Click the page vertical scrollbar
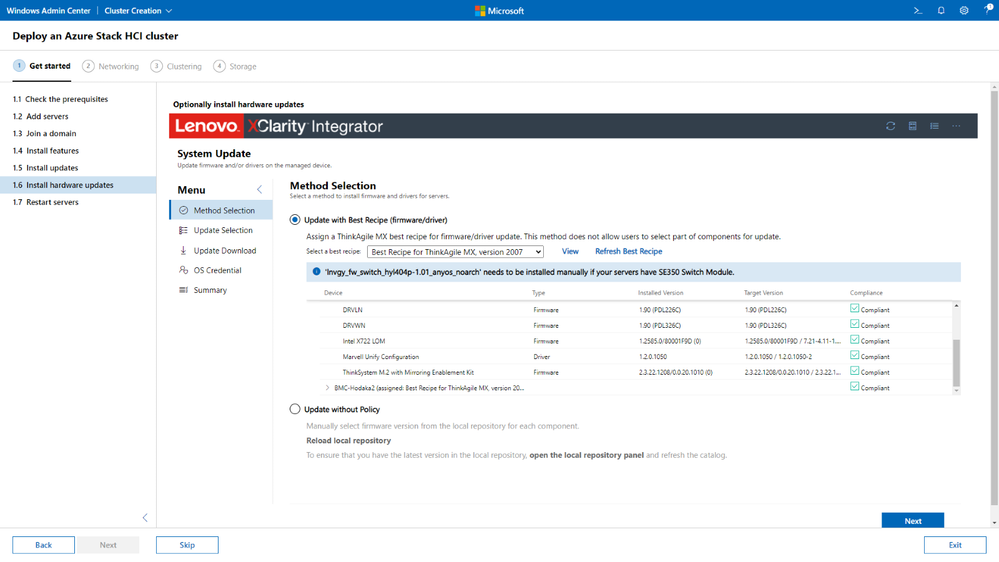 [994, 297]
